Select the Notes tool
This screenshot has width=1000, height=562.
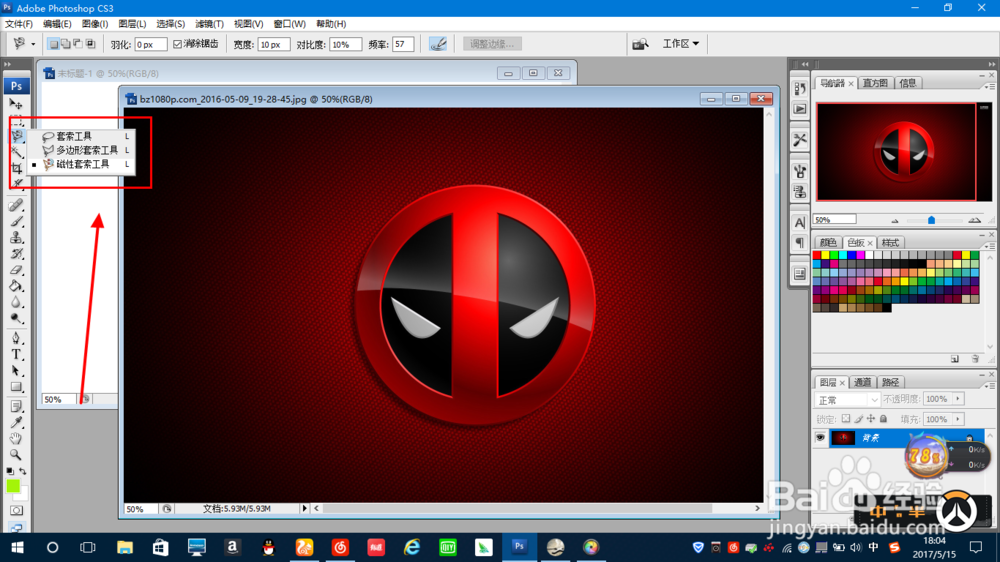point(17,406)
